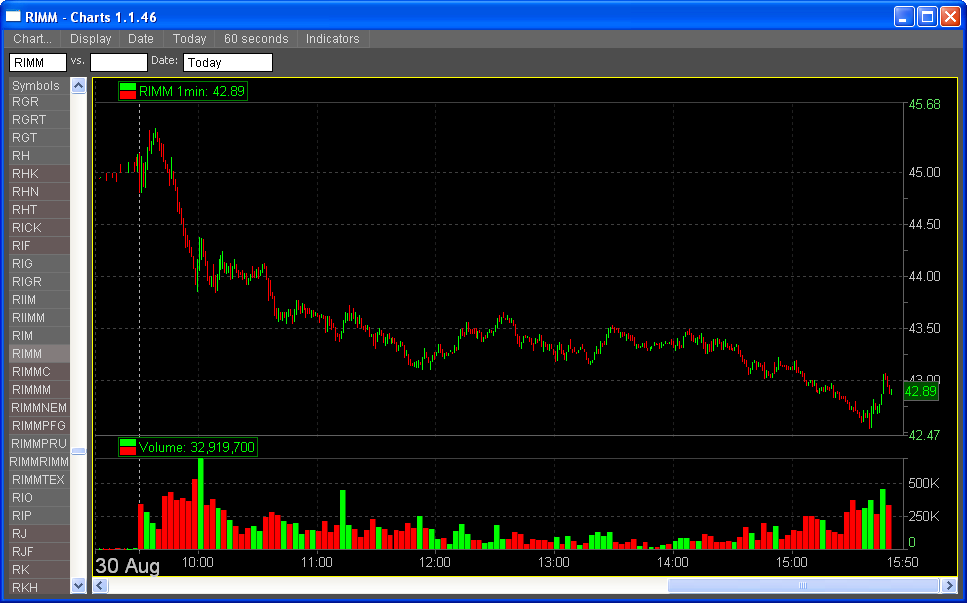The height and width of the screenshot is (603, 967).
Task: Select symbol RGR in list
Action: (x=39, y=102)
